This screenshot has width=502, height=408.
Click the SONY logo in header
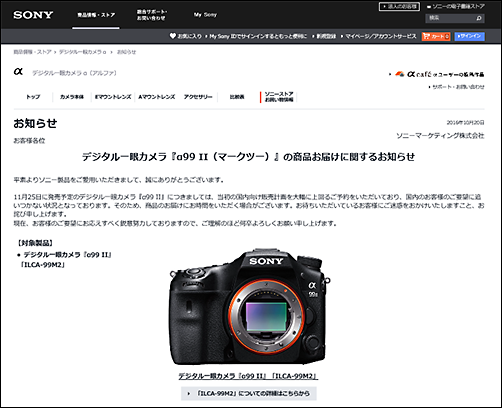33,15
